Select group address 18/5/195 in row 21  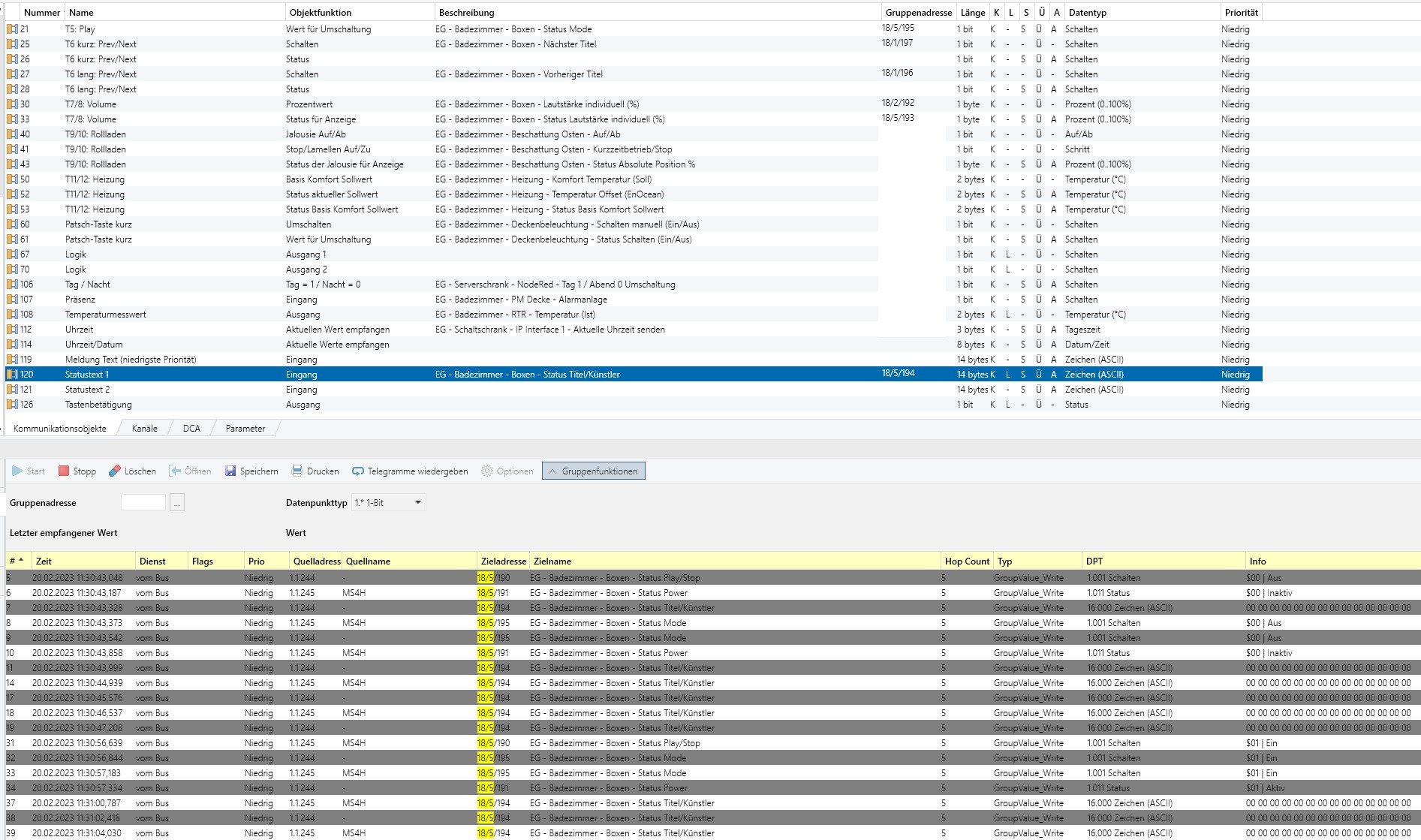coord(898,28)
